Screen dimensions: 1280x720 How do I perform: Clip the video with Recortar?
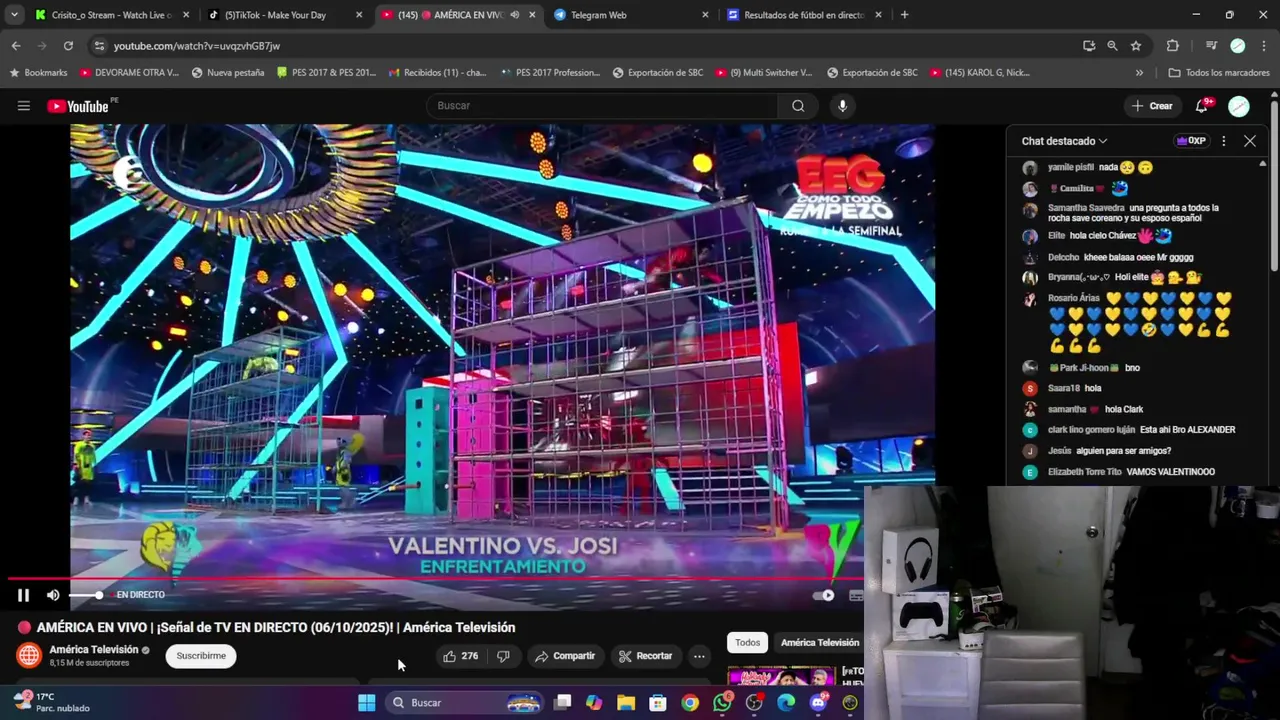point(645,656)
